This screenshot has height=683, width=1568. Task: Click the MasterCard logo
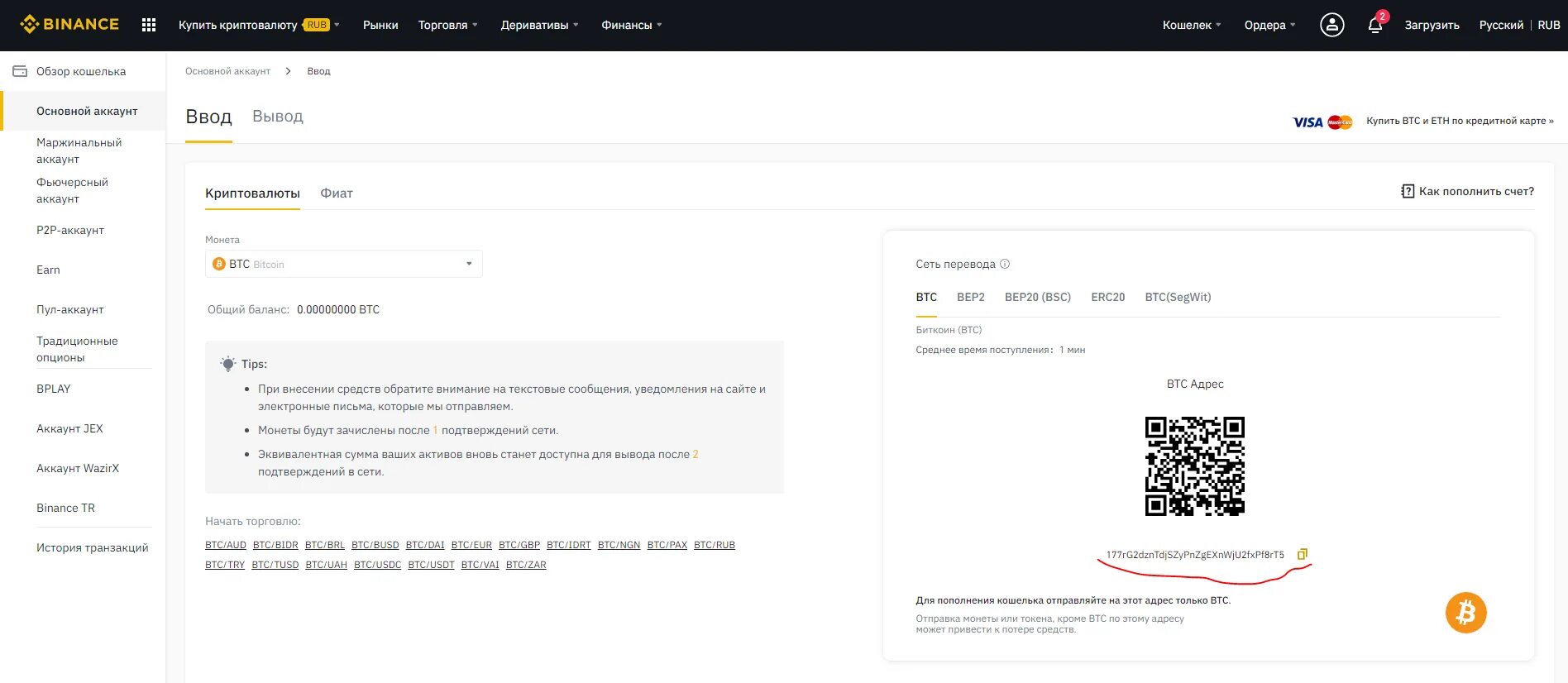pos(1340,122)
